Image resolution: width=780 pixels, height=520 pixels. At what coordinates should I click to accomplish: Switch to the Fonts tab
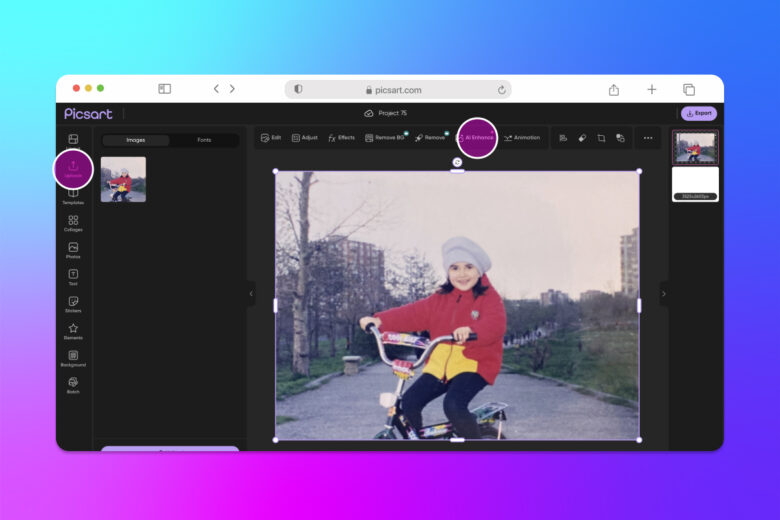click(x=204, y=140)
